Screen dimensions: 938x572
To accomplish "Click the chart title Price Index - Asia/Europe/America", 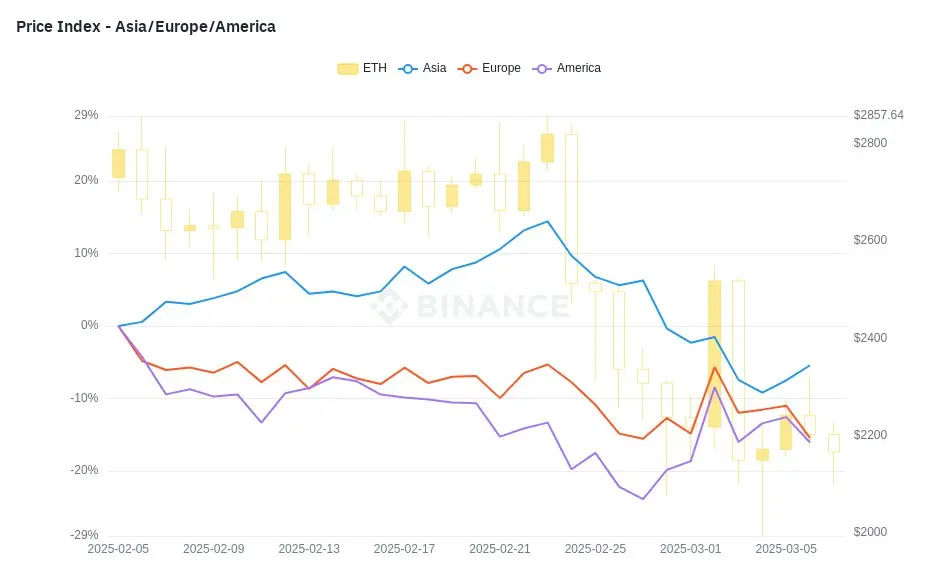I will (146, 27).
